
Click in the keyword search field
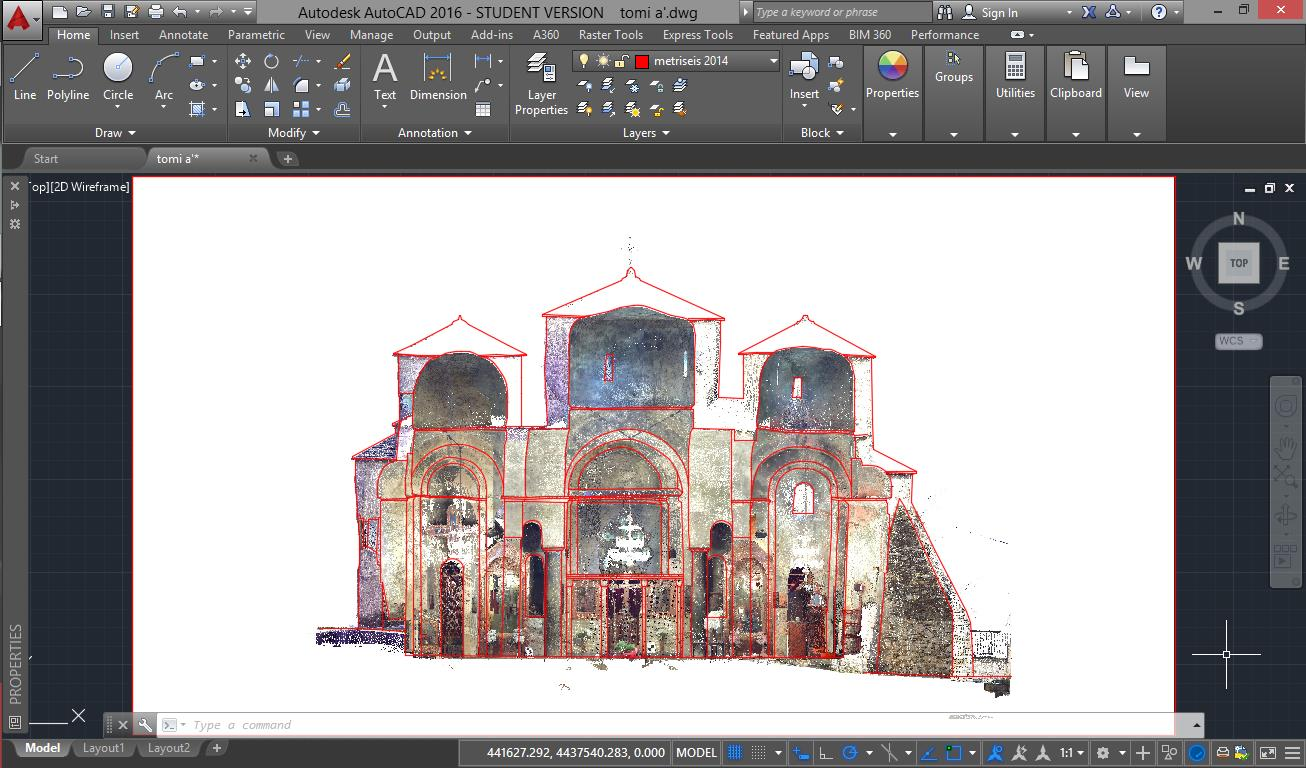point(840,12)
